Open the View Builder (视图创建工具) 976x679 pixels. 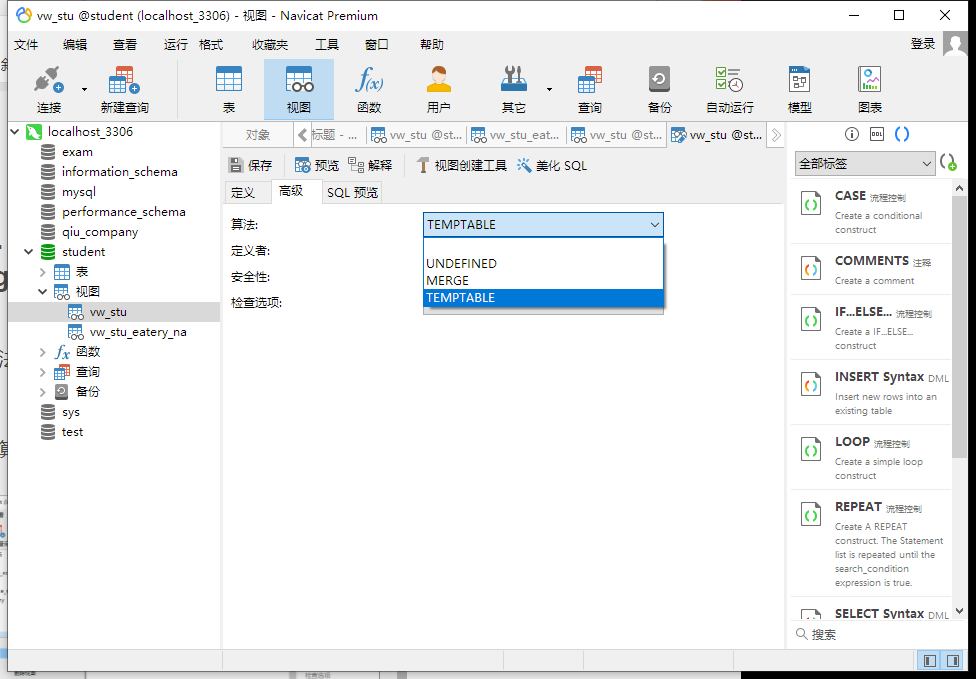[x=461, y=165]
